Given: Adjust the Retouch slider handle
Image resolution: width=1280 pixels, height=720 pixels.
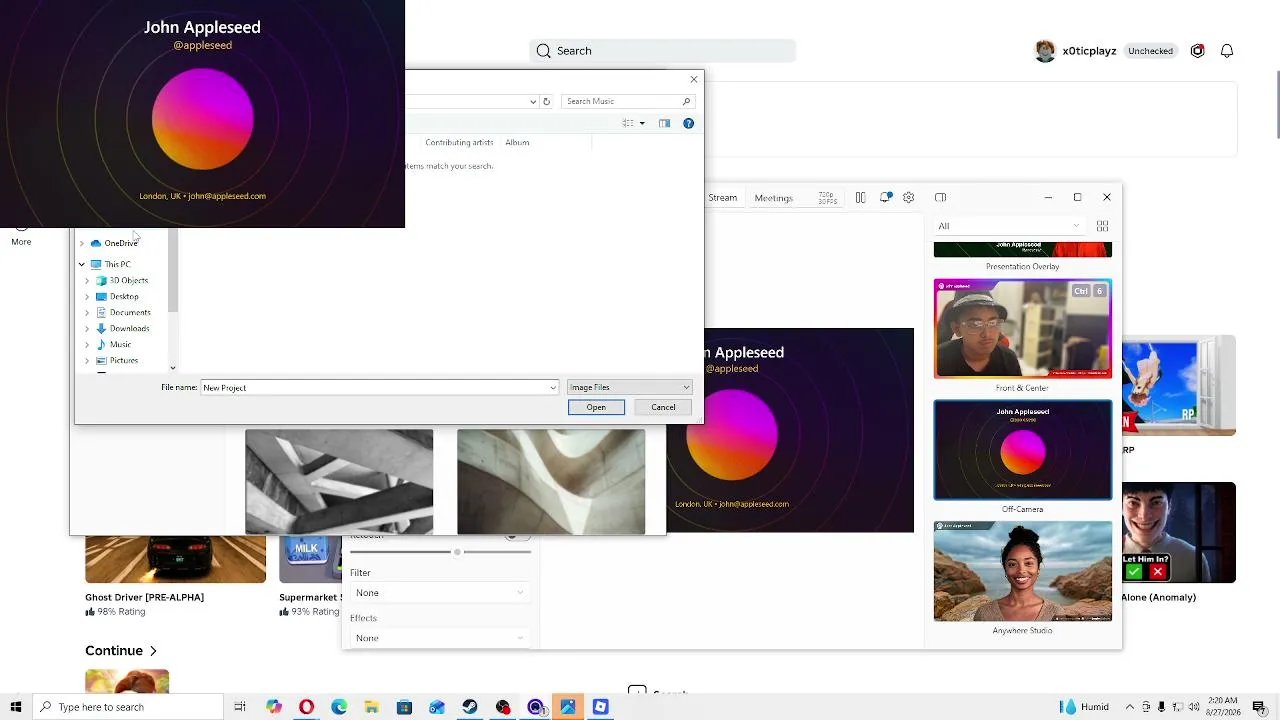Looking at the screenshot, I should [457, 552].
